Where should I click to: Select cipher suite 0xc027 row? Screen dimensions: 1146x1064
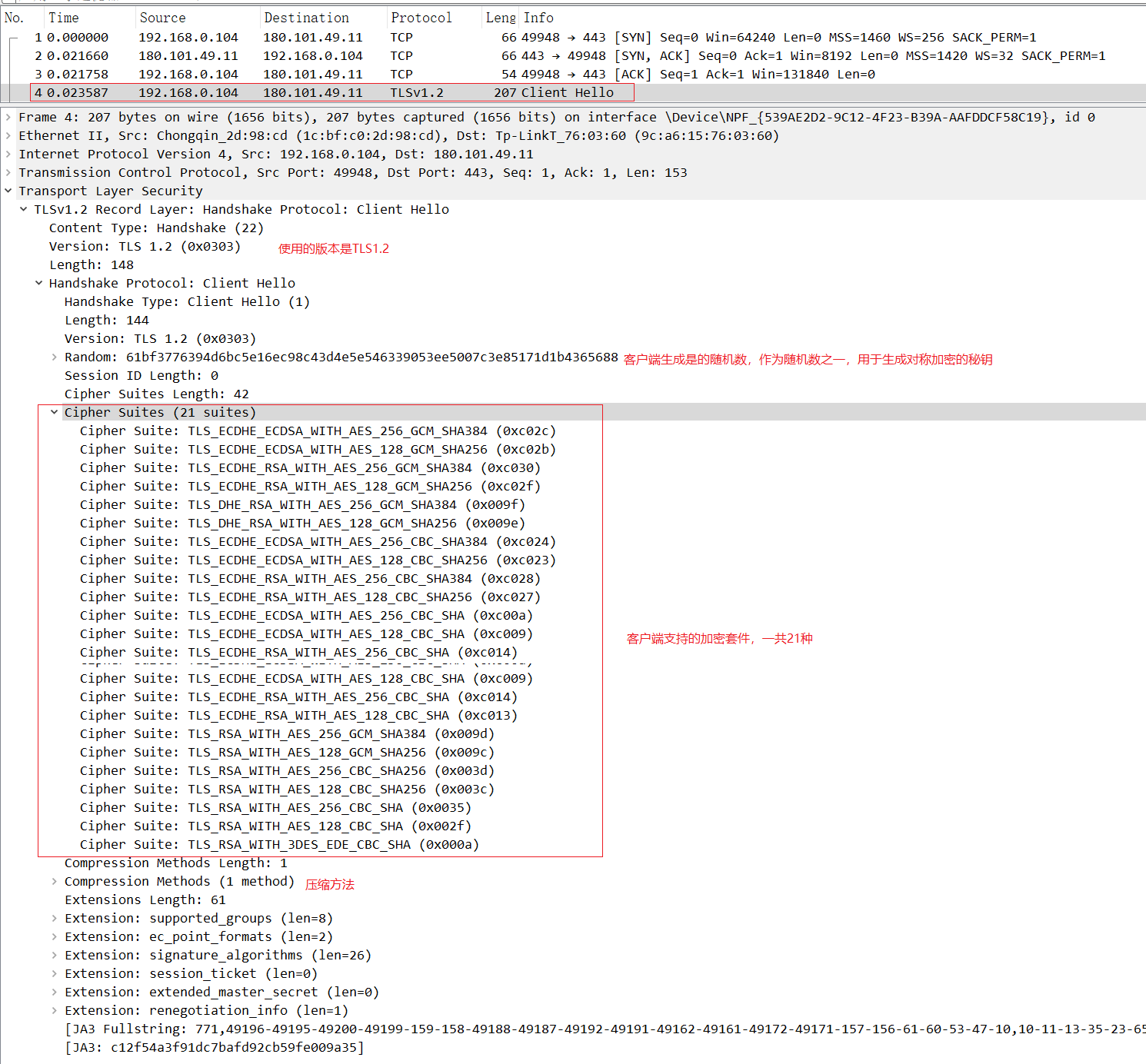pyautogui.click(x=310, y=597)
